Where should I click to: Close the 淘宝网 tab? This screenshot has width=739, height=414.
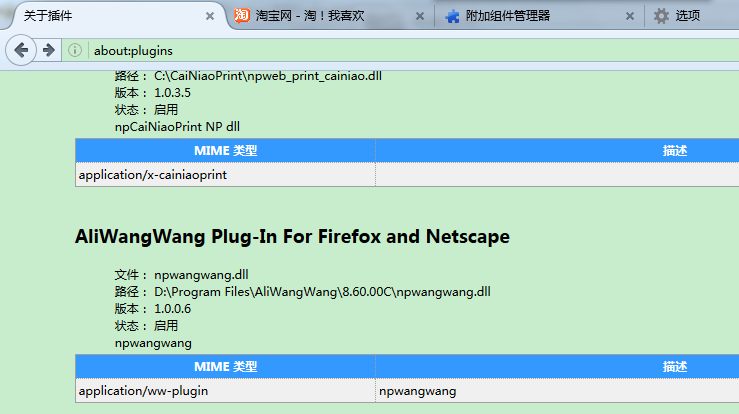coord(418,16)
